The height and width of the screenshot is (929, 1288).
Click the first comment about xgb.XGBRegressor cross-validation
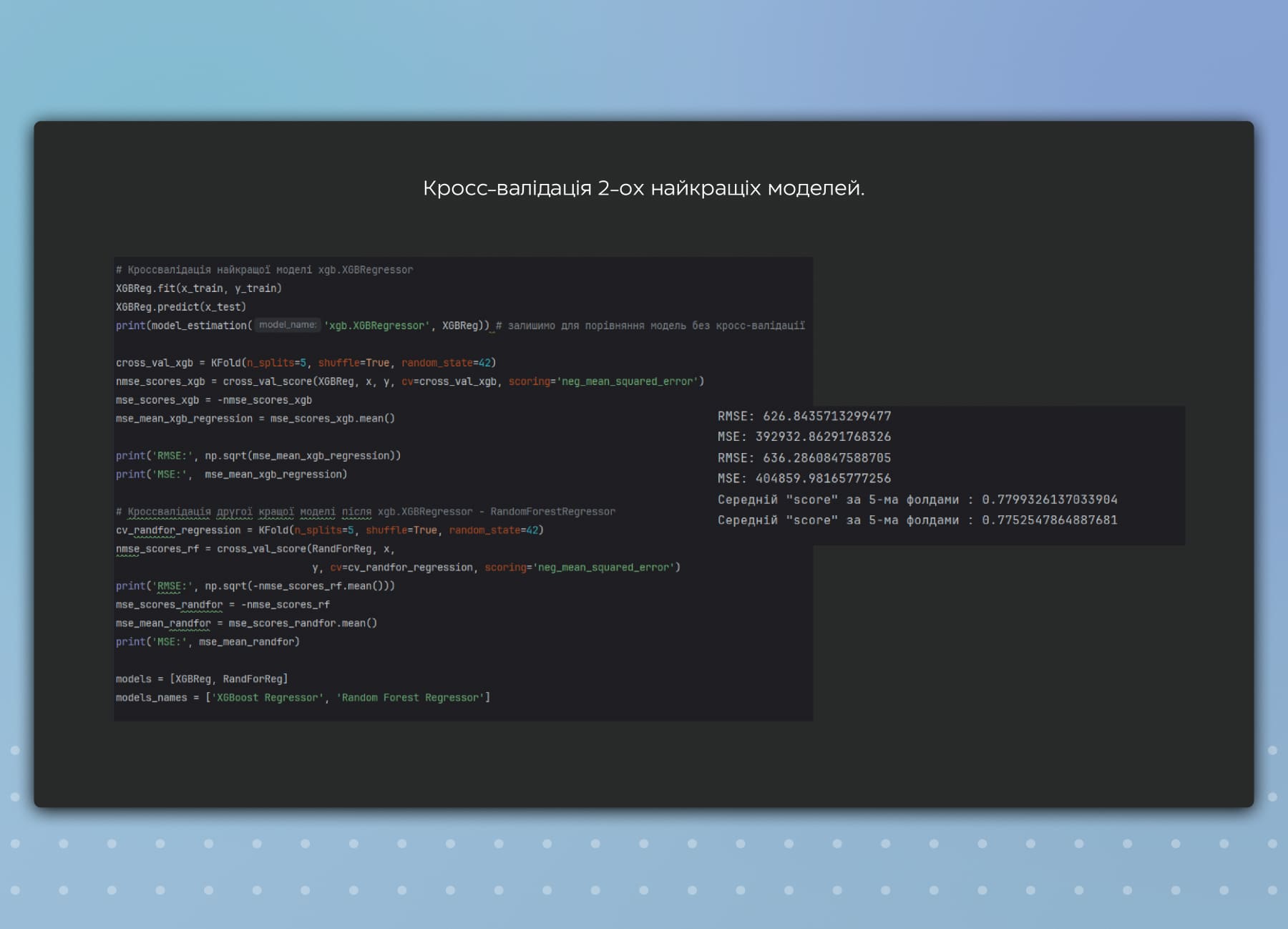(x=265, y=270)
